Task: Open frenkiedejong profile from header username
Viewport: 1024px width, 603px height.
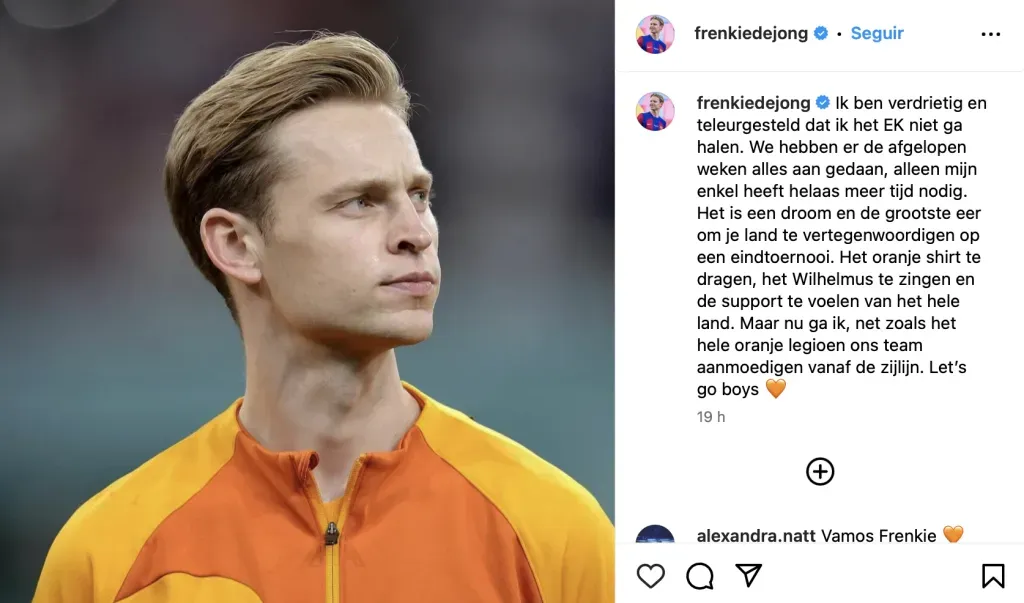Action: pyautogui.click(x=751, y=33)
